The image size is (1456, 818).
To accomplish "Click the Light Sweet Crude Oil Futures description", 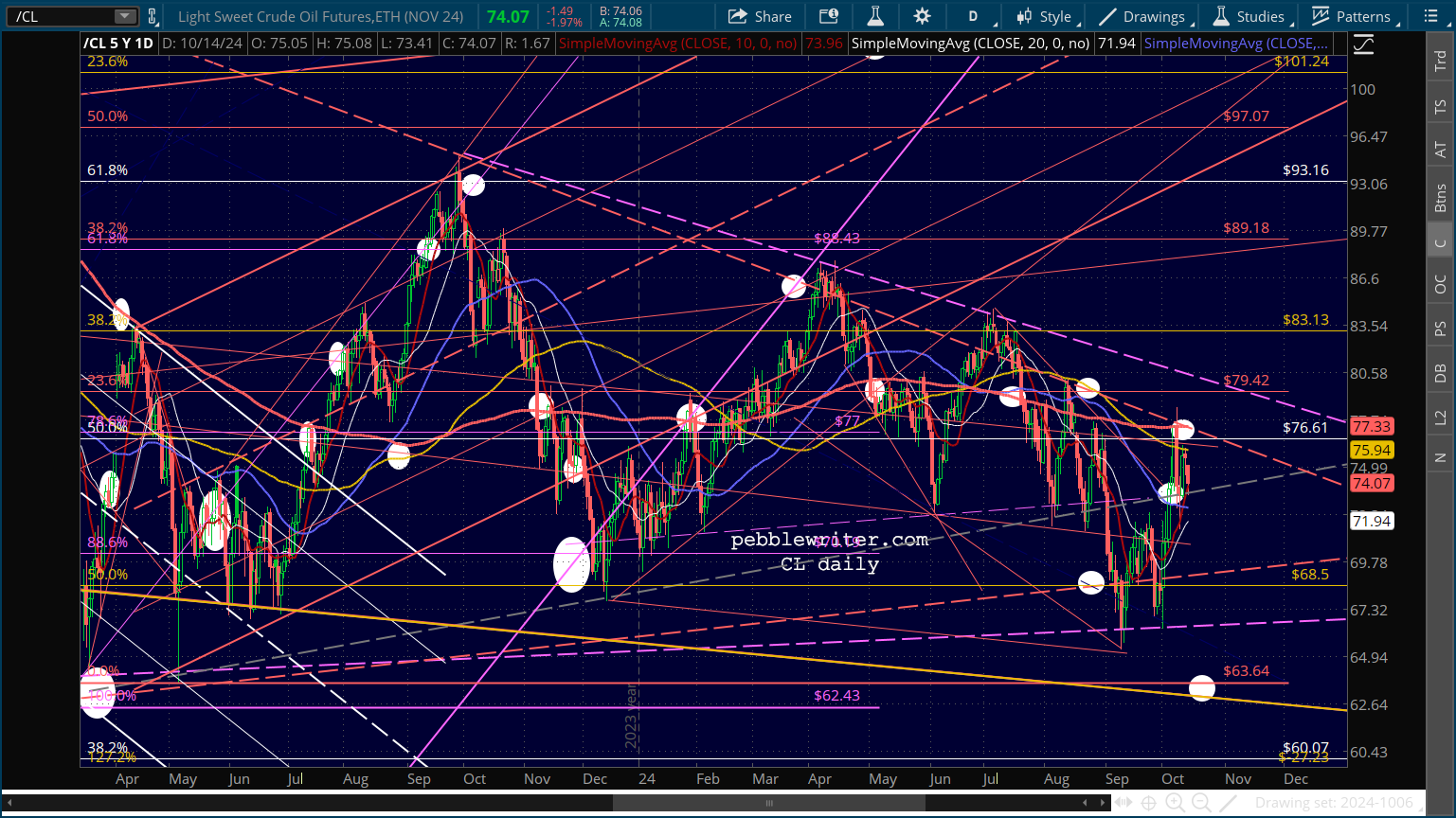I will (x=320, y=16).
